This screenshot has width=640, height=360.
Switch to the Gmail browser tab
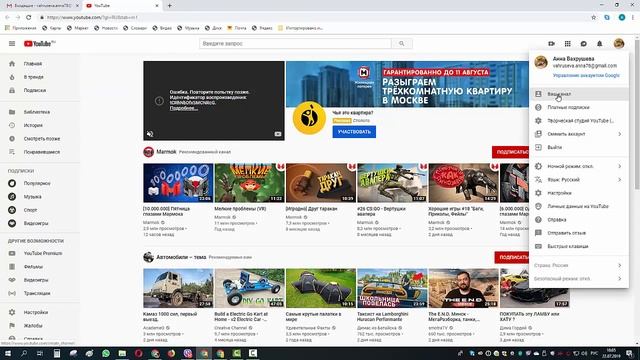tap(41, 6)
